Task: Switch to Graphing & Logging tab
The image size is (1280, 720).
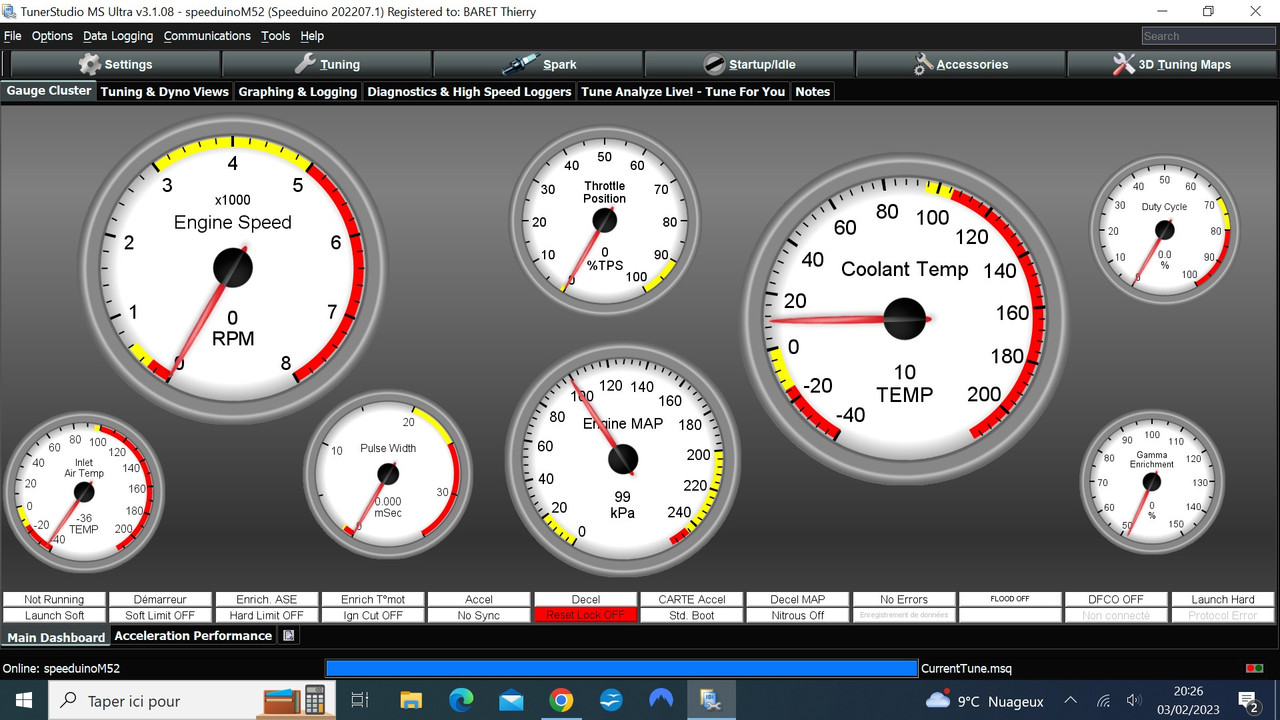Action: [x=297, y=91]
